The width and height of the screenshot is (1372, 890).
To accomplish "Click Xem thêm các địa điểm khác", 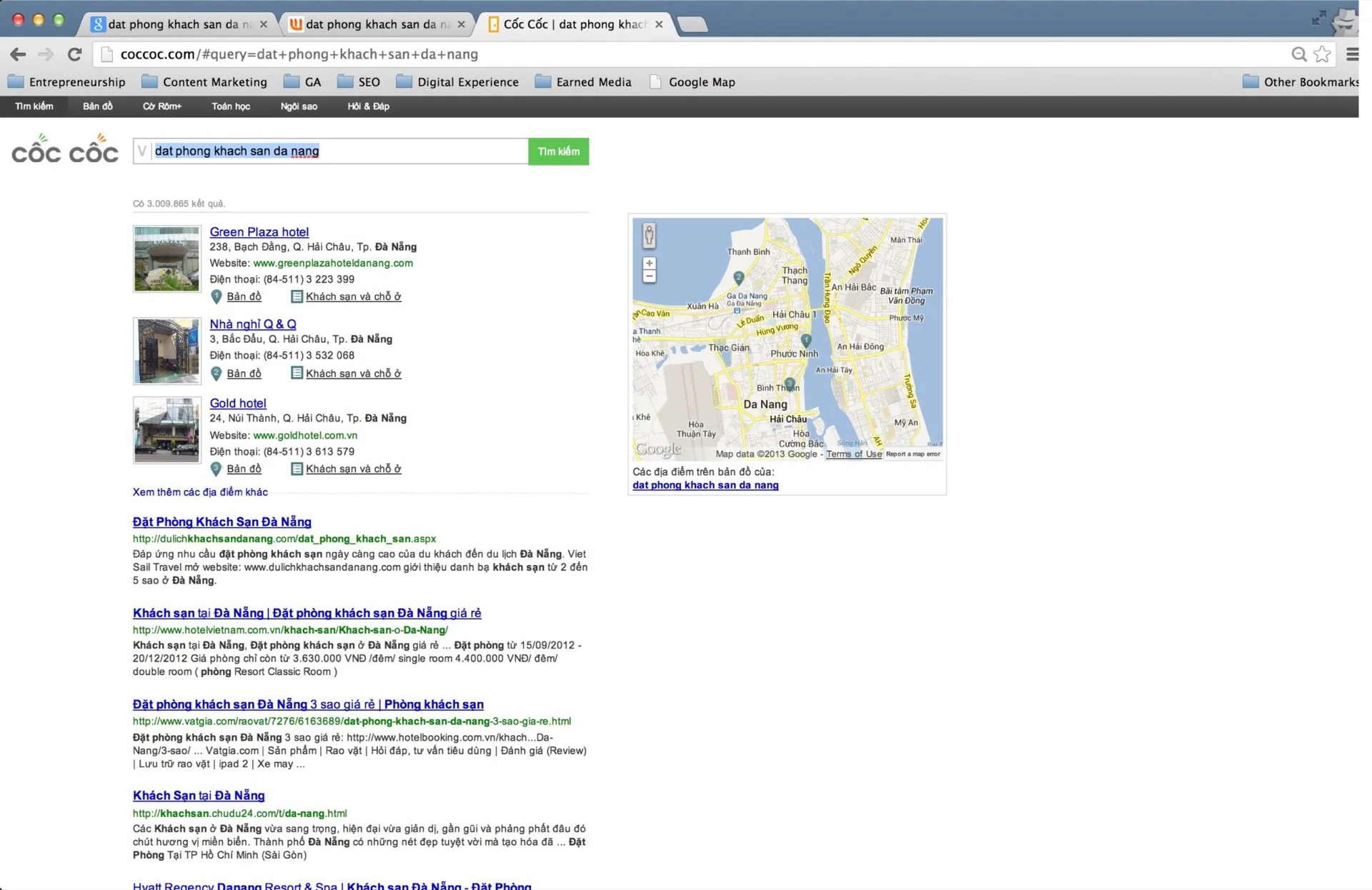I will pyautogui.click(x=200, y=492).
